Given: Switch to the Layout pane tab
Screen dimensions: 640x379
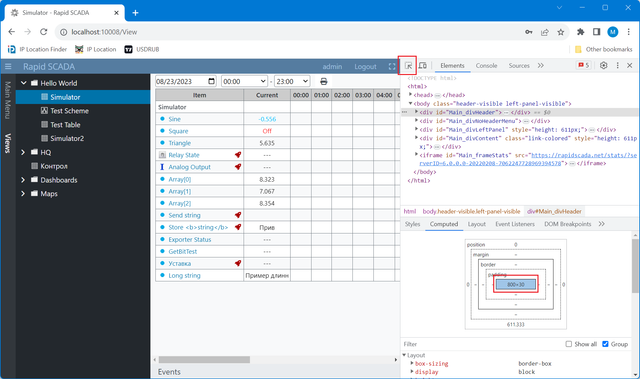Looking at the screenshot, I should [476, 224].
